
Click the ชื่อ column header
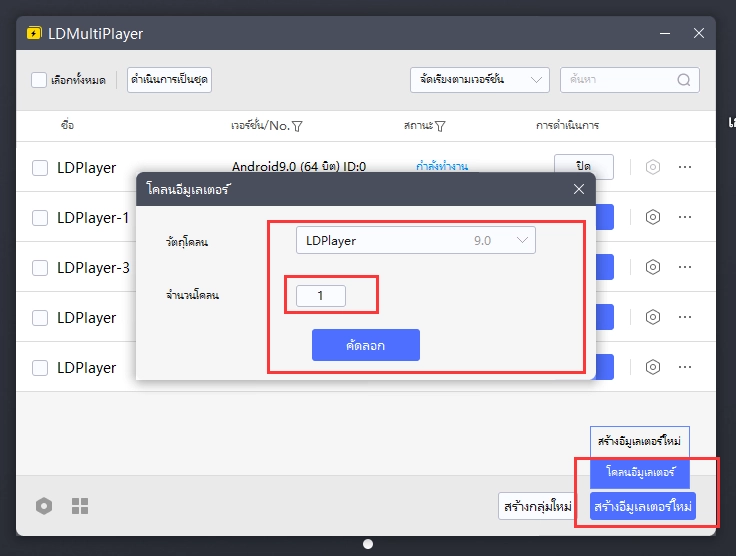coord(67,125)
